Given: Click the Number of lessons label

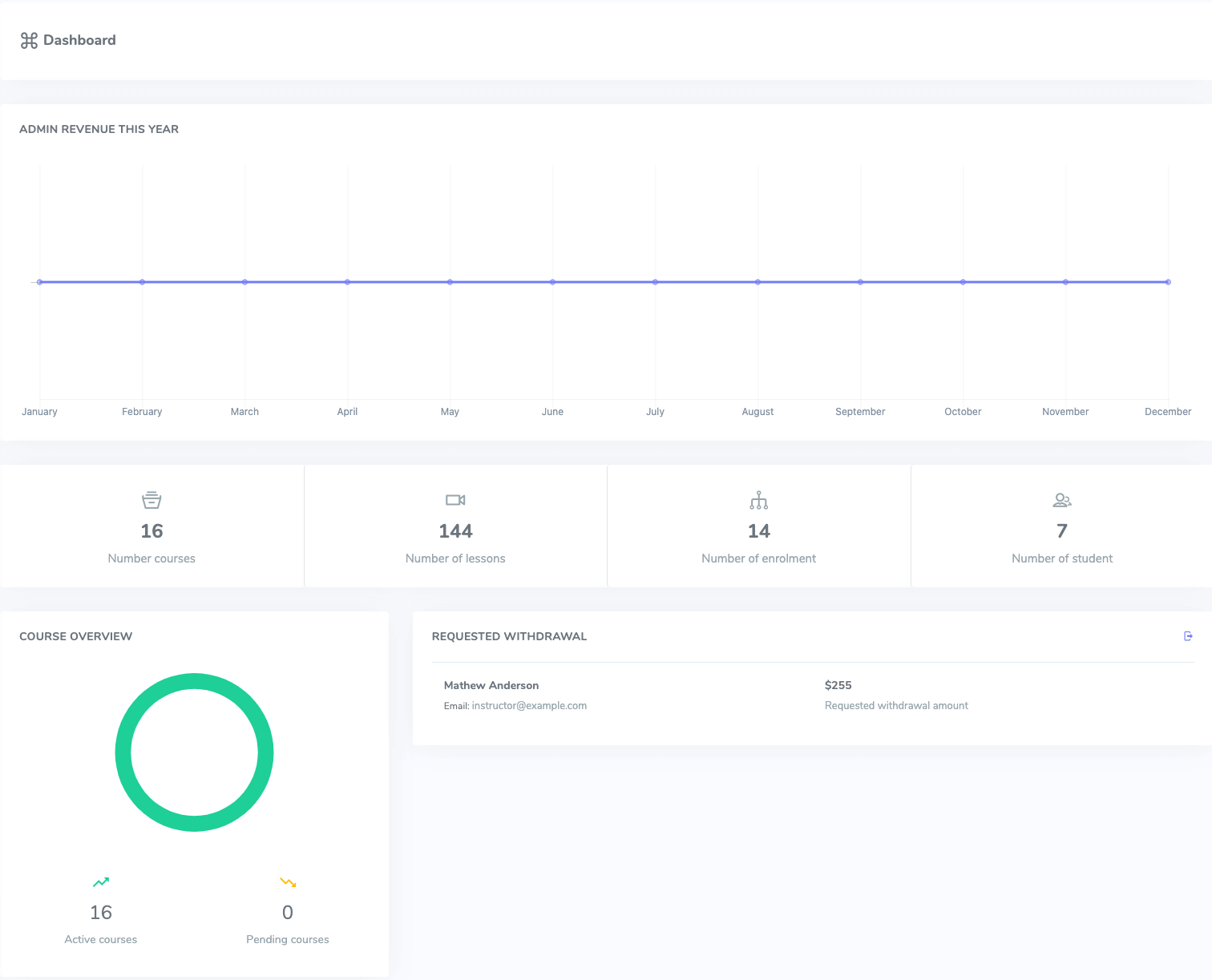Looking at the screenshot, I should coord(455,559).
